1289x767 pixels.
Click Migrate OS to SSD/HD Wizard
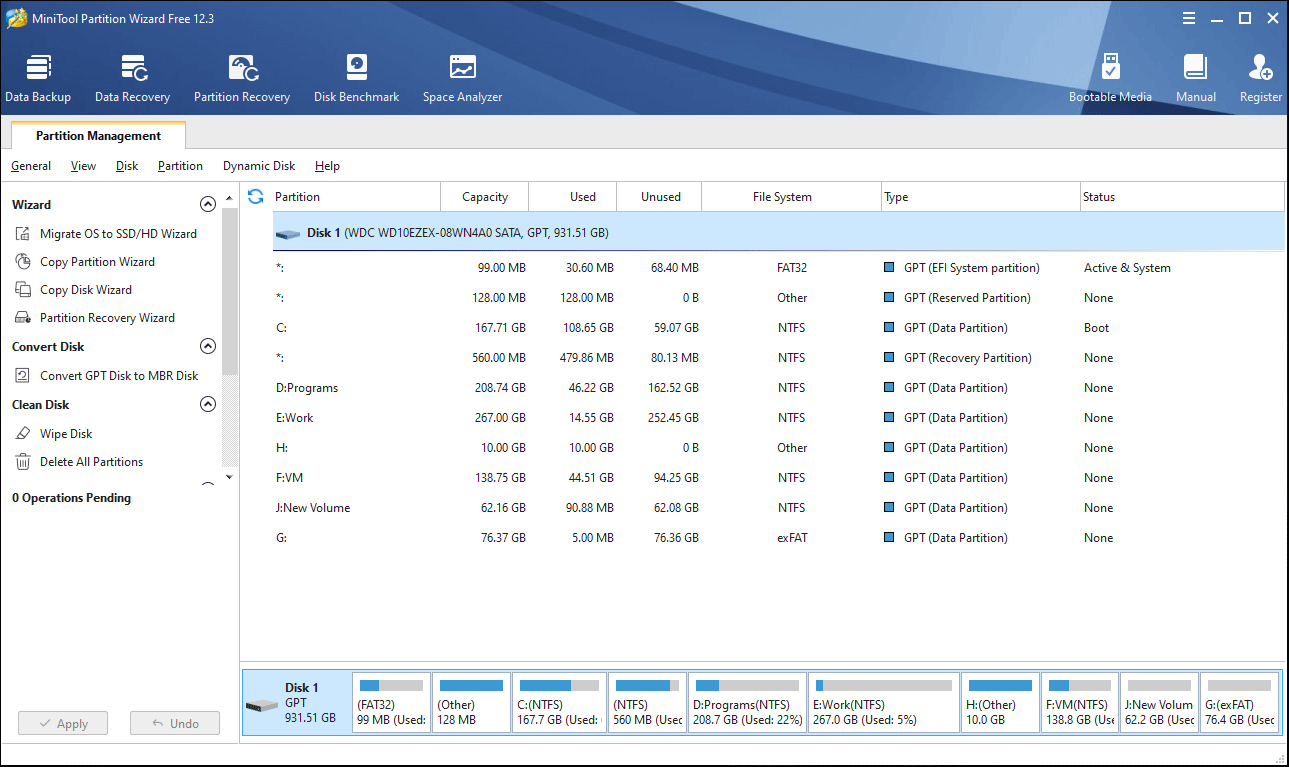(118, 234)
